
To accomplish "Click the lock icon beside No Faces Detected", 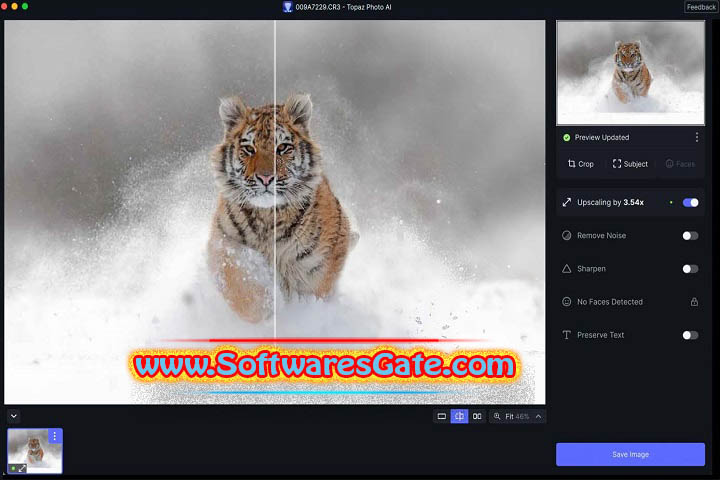I will 694,302.
